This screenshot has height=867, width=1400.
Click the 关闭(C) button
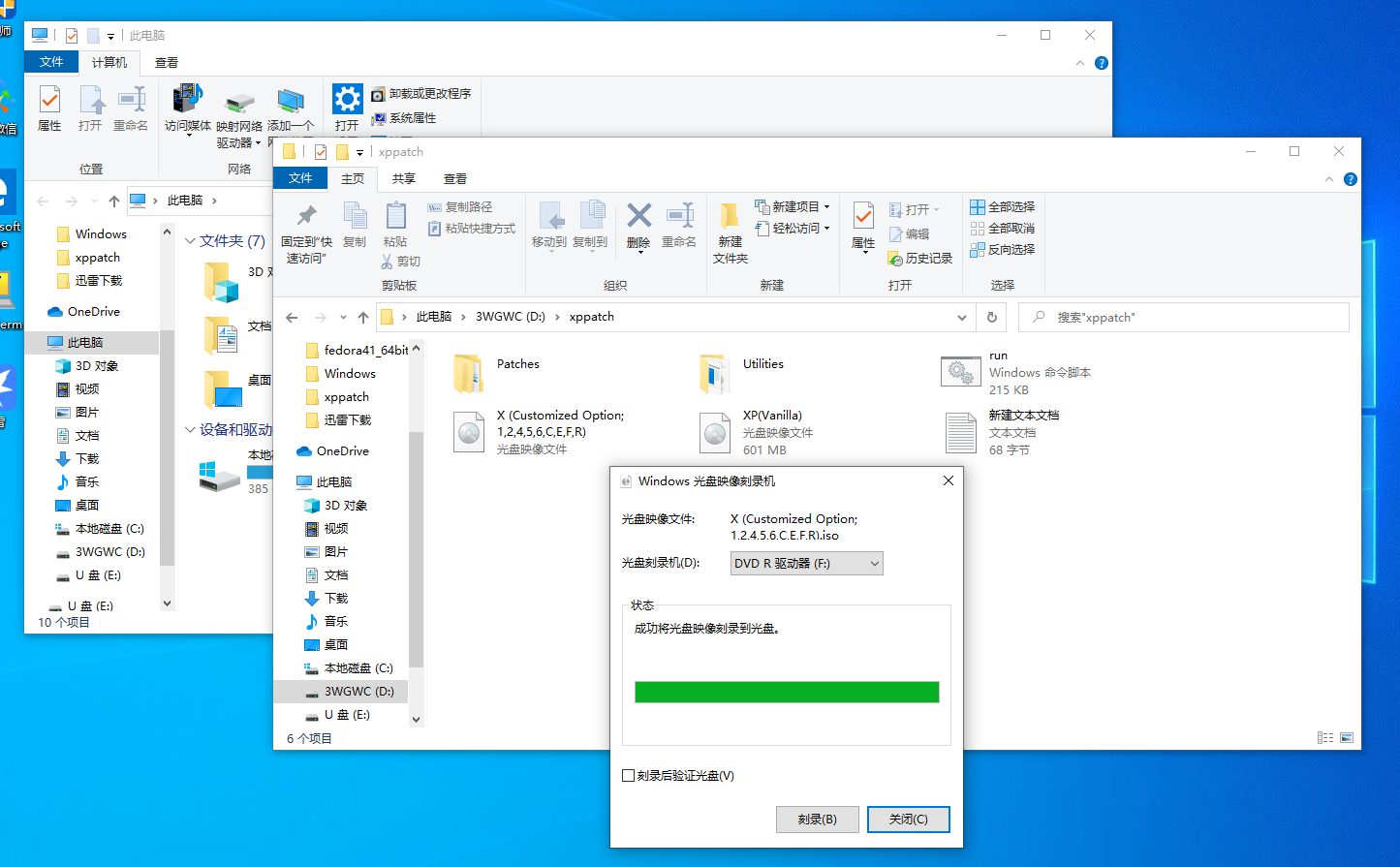(909, 820)
